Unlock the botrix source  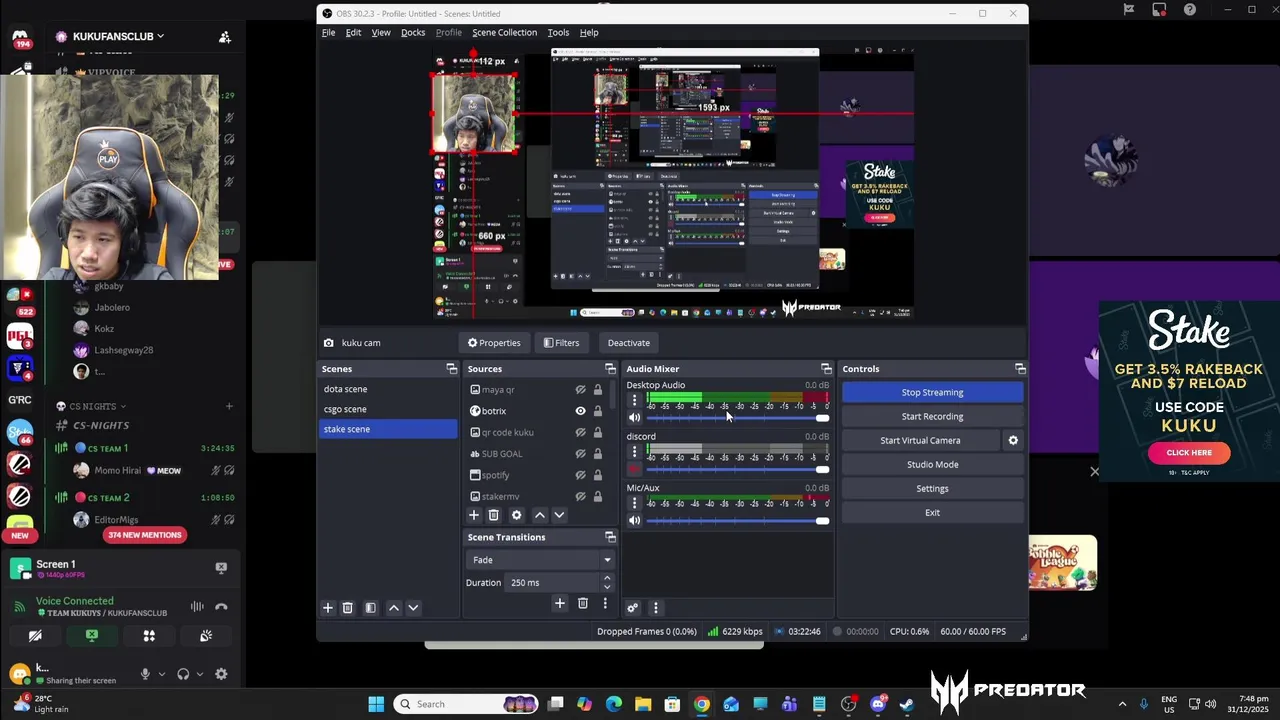pyautogui.click(x=598, y=411)
